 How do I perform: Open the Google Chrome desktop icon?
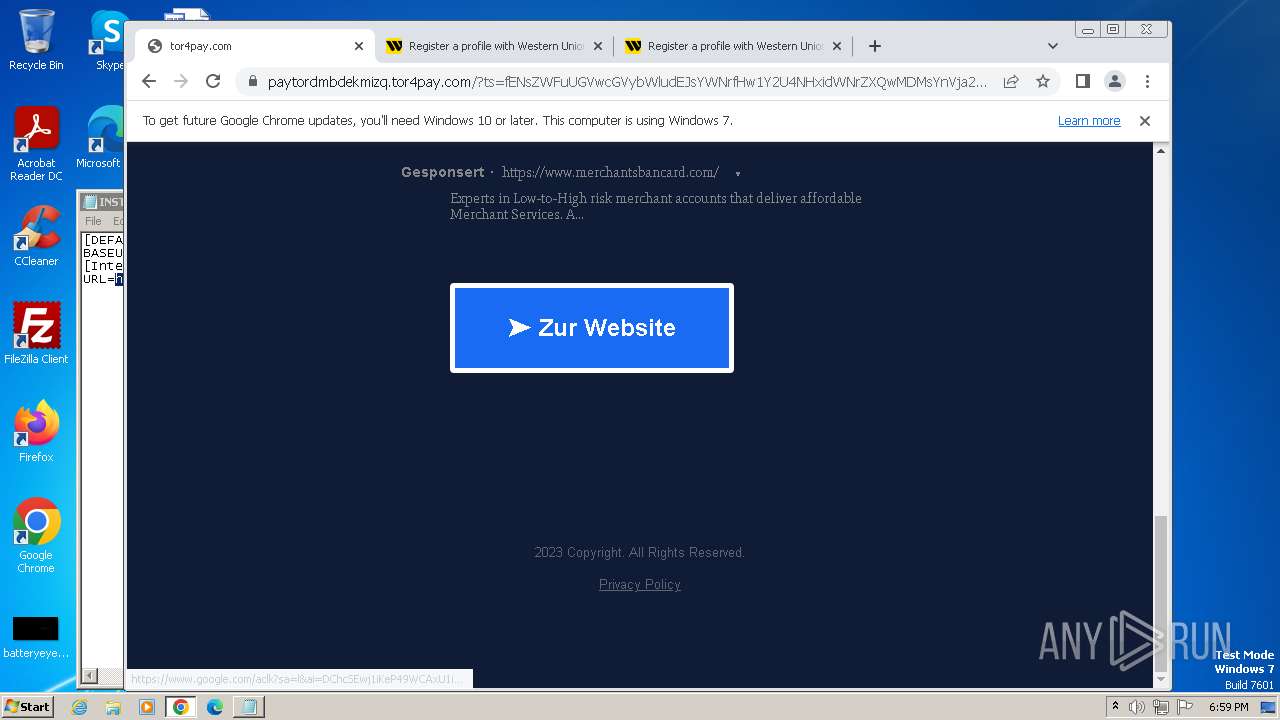[36, 536]
